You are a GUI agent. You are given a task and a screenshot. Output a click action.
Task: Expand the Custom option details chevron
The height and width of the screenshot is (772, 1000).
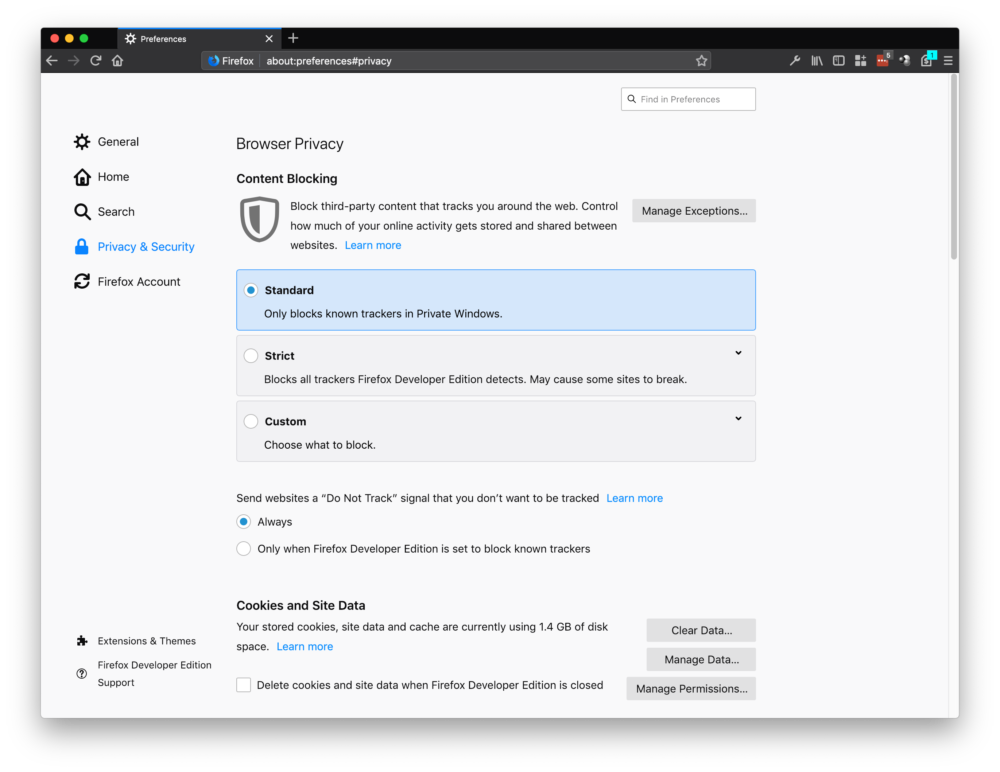(x=738, y=419)
